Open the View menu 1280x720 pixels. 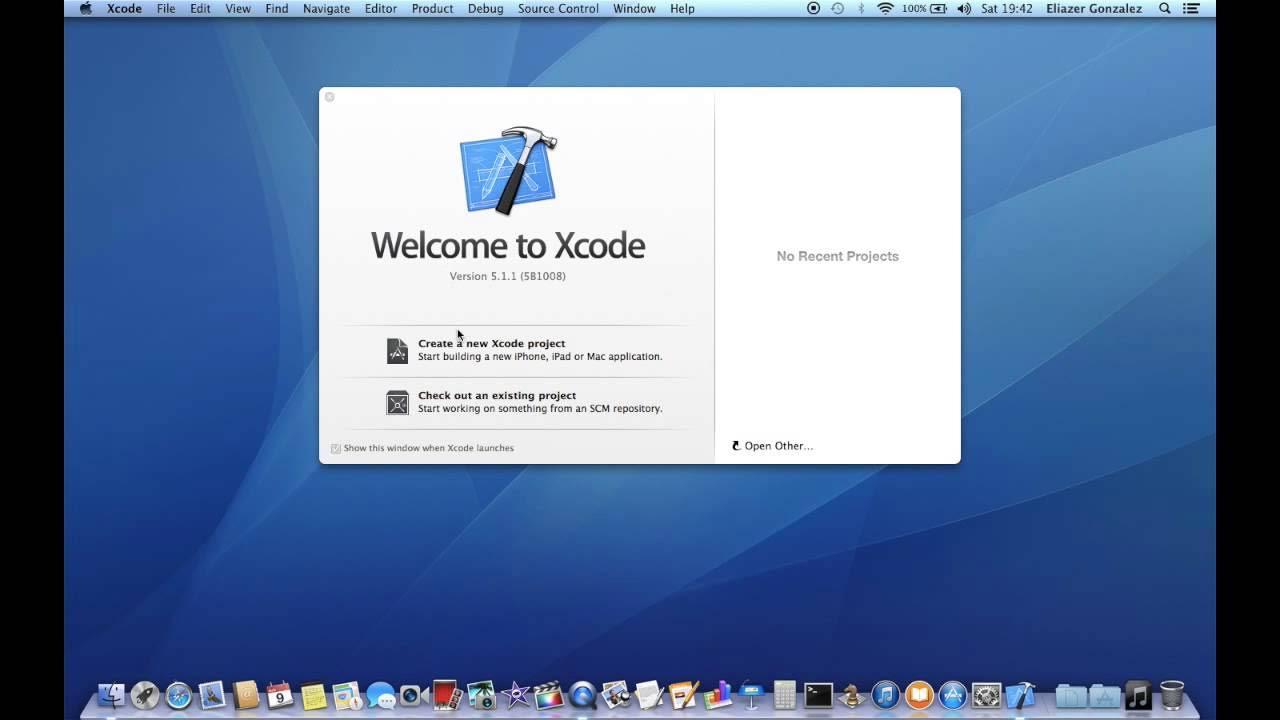point(238,8)
